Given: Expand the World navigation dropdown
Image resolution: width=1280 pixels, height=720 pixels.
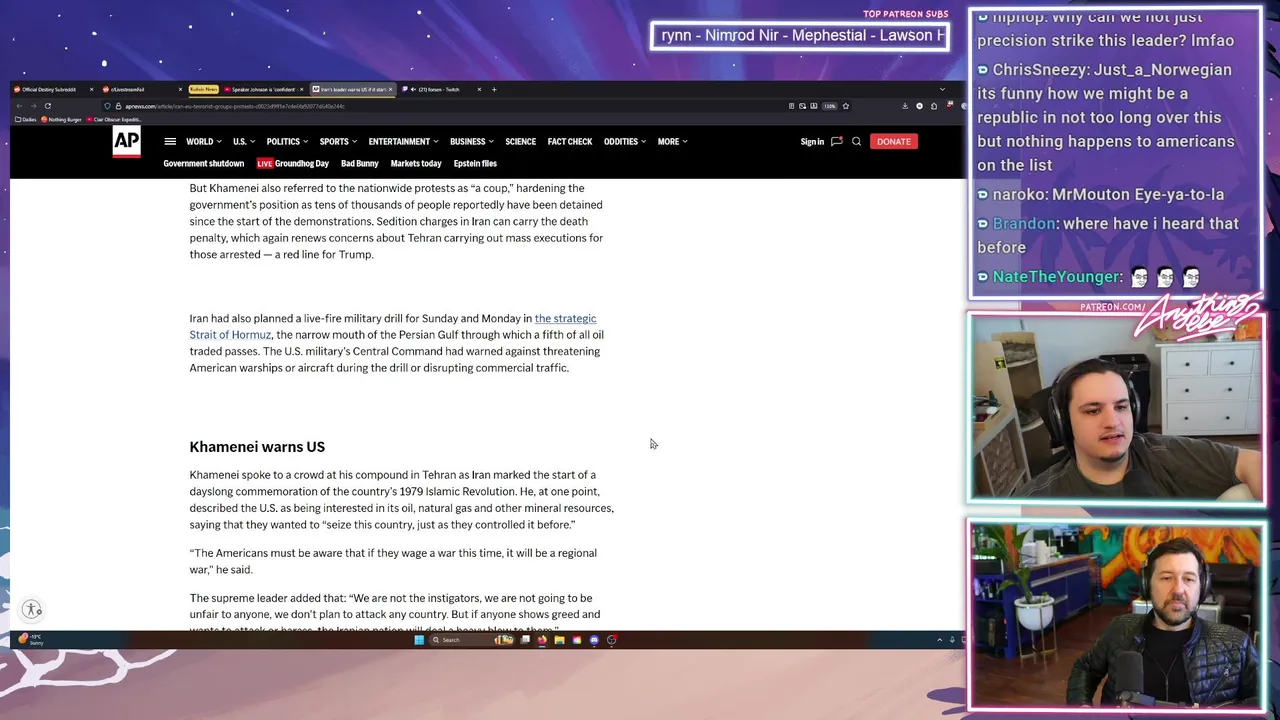Looking at the screenshot, I should tap(202, 142).
